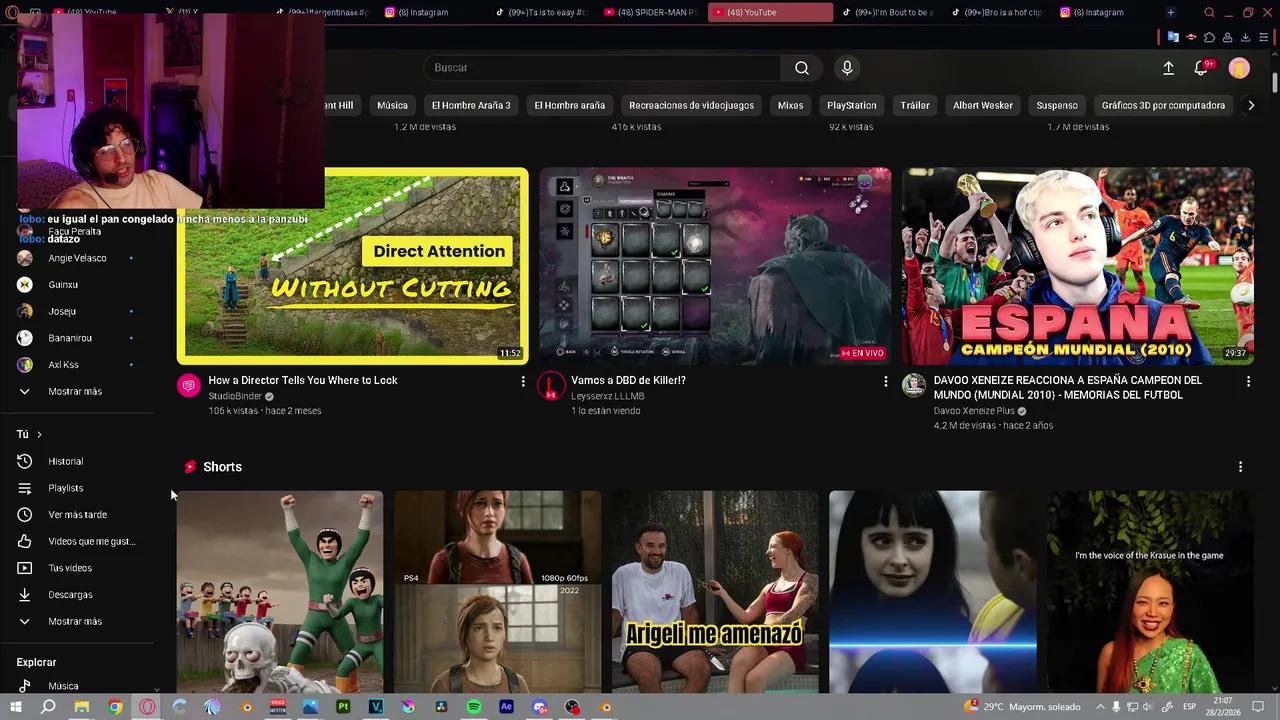This screenshot has height=720, width=1280.
Task: Open the account avatar menu
Action: (x=1239, y=68)
